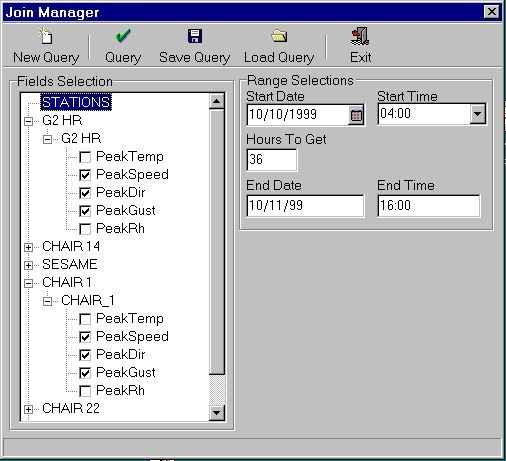Image resolution: width=506 pixels, height=461 pixels.
Task: Click the Hours To Get input field
Action: tap(271, 160)
